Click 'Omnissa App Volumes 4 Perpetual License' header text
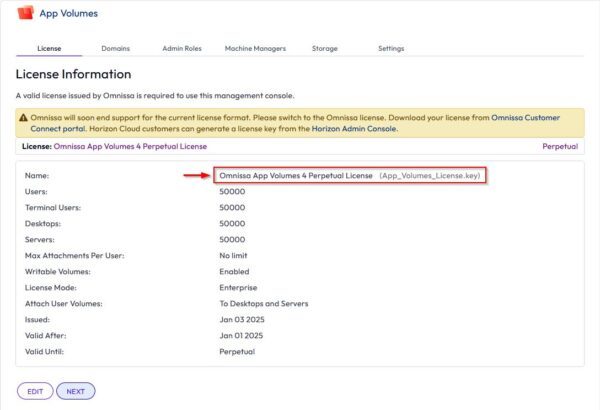This screenshot has width=600, height=410. 130,146
